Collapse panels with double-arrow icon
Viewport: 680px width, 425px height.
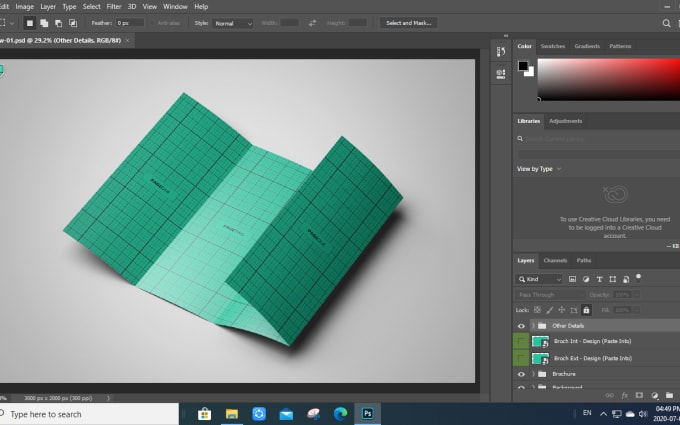(x=506, y=36)
